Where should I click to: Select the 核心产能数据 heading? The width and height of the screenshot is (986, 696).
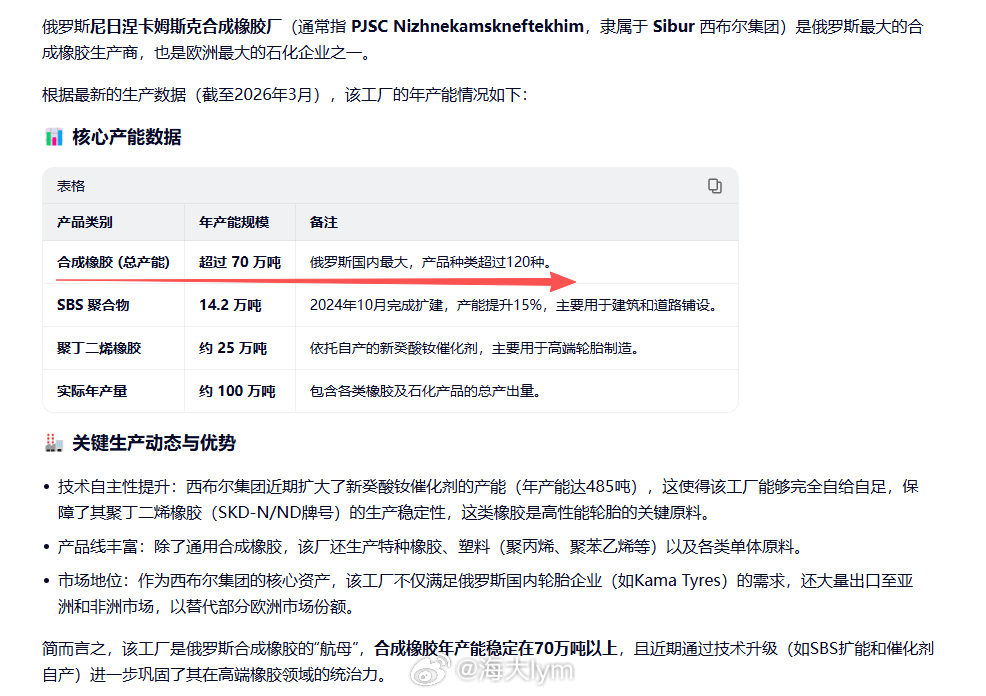[126, 136]
